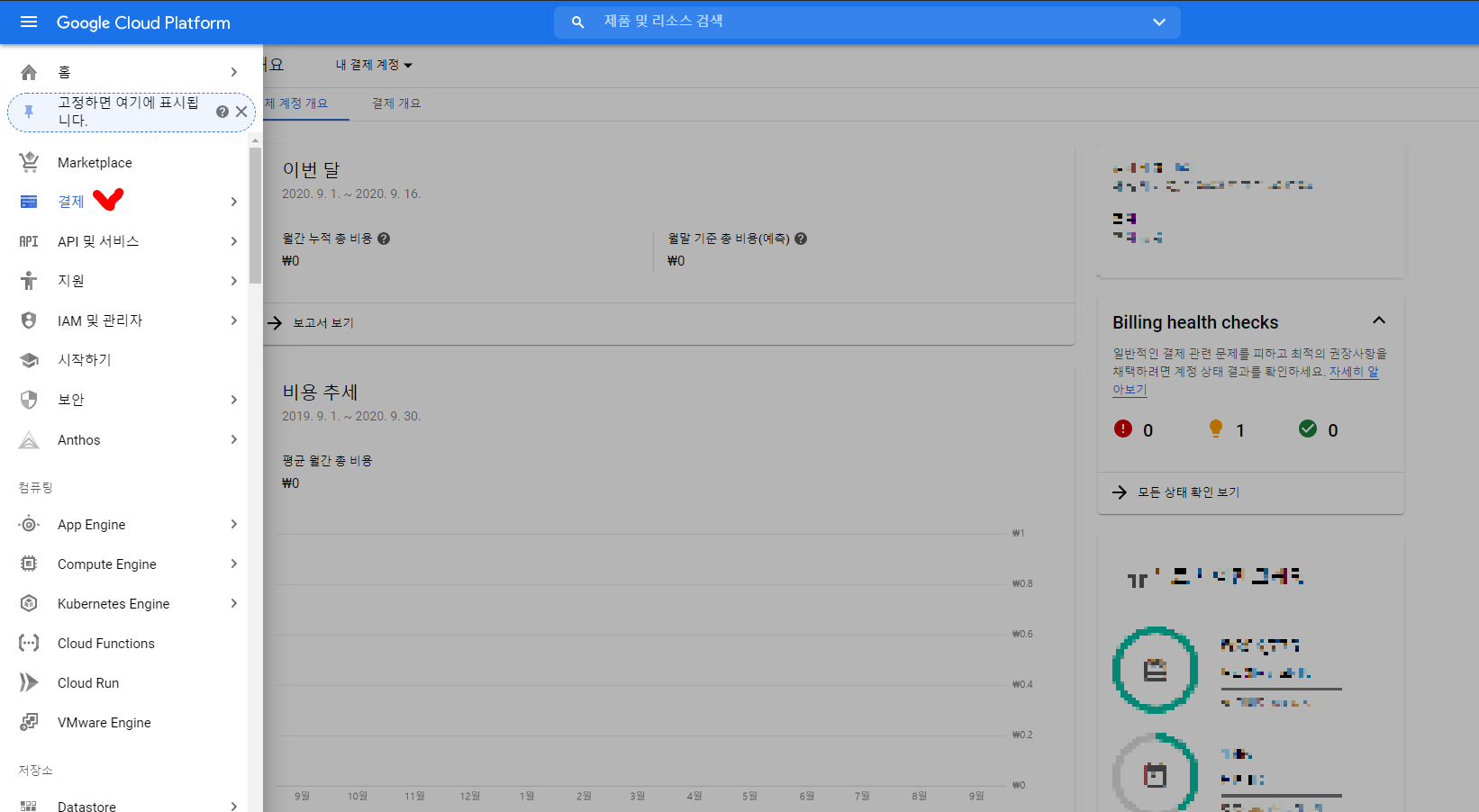Click the green check health icon
Viewport: 1479px width, 812px height.
tap(1308, 429)
